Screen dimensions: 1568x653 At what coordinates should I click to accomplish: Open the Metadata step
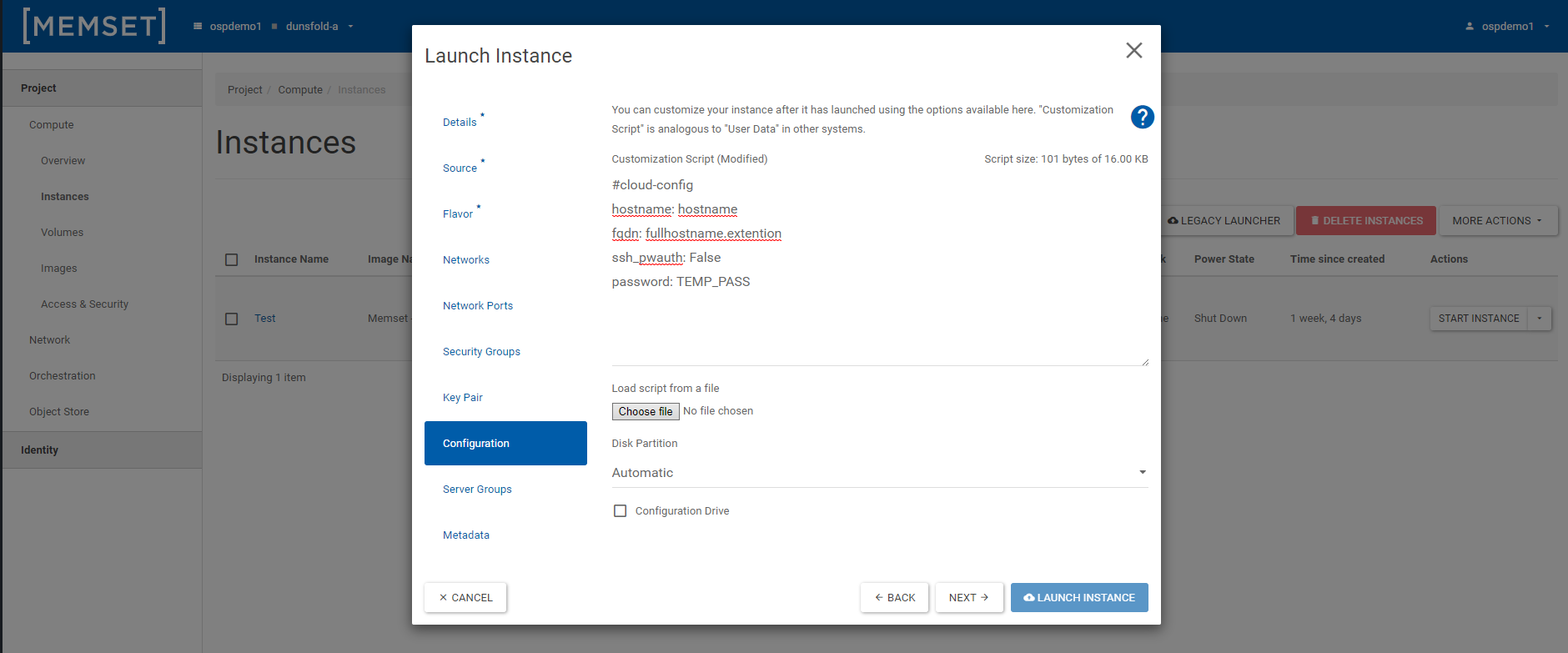(466, 535)
